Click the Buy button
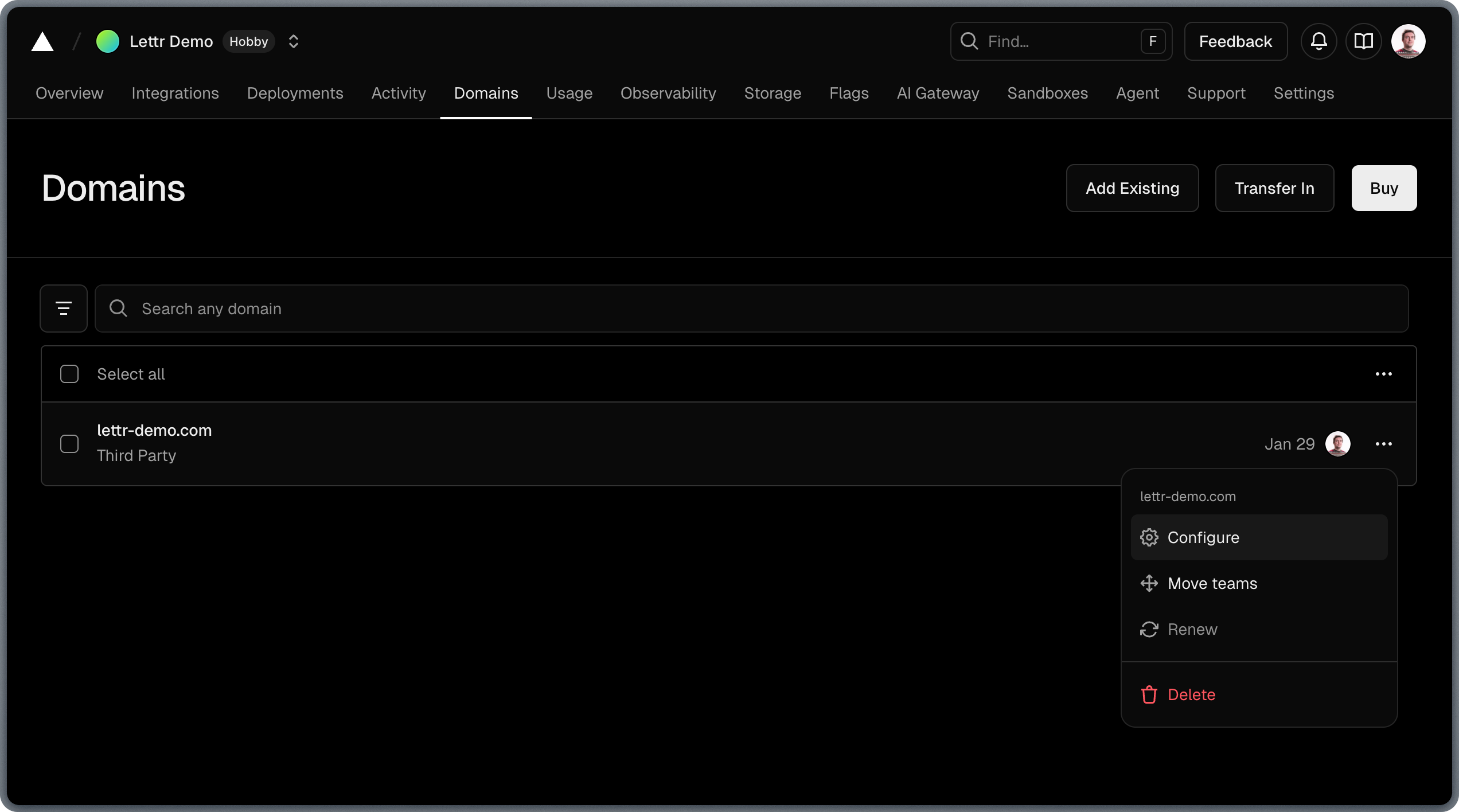 tap(1384, 188)
